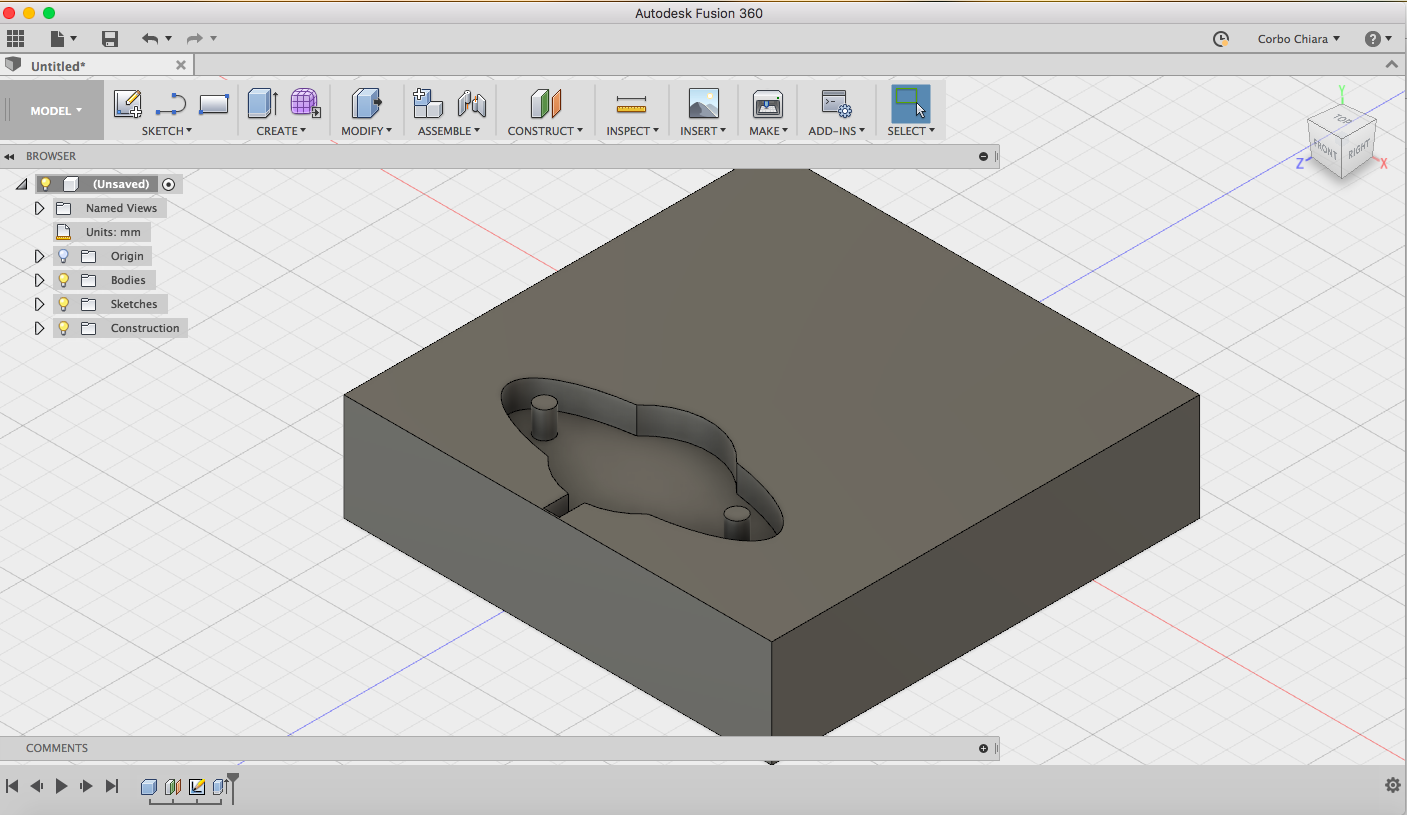Play the timeline
This screenshot has width=1407, height=815.
coord(61,786)
